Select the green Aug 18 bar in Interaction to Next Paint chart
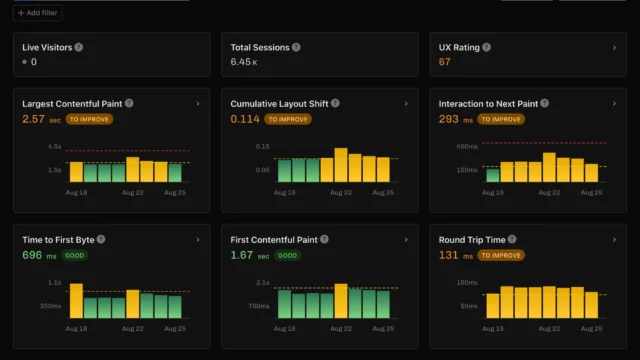 coord(493,175)
